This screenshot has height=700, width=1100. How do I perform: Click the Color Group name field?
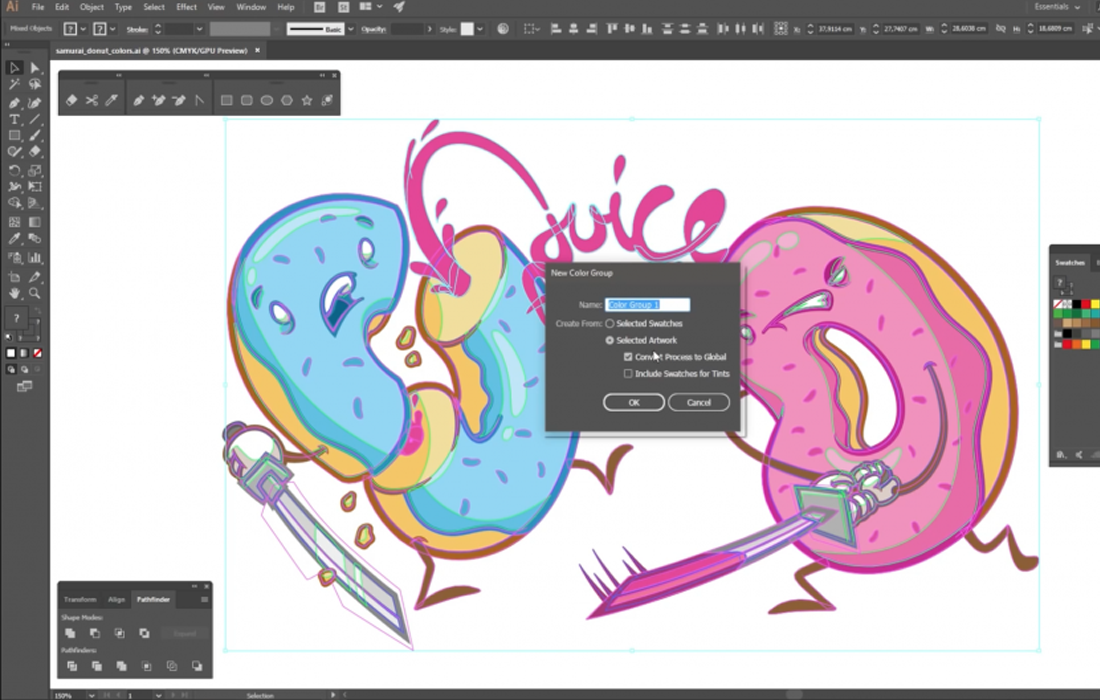pos(647,305)
